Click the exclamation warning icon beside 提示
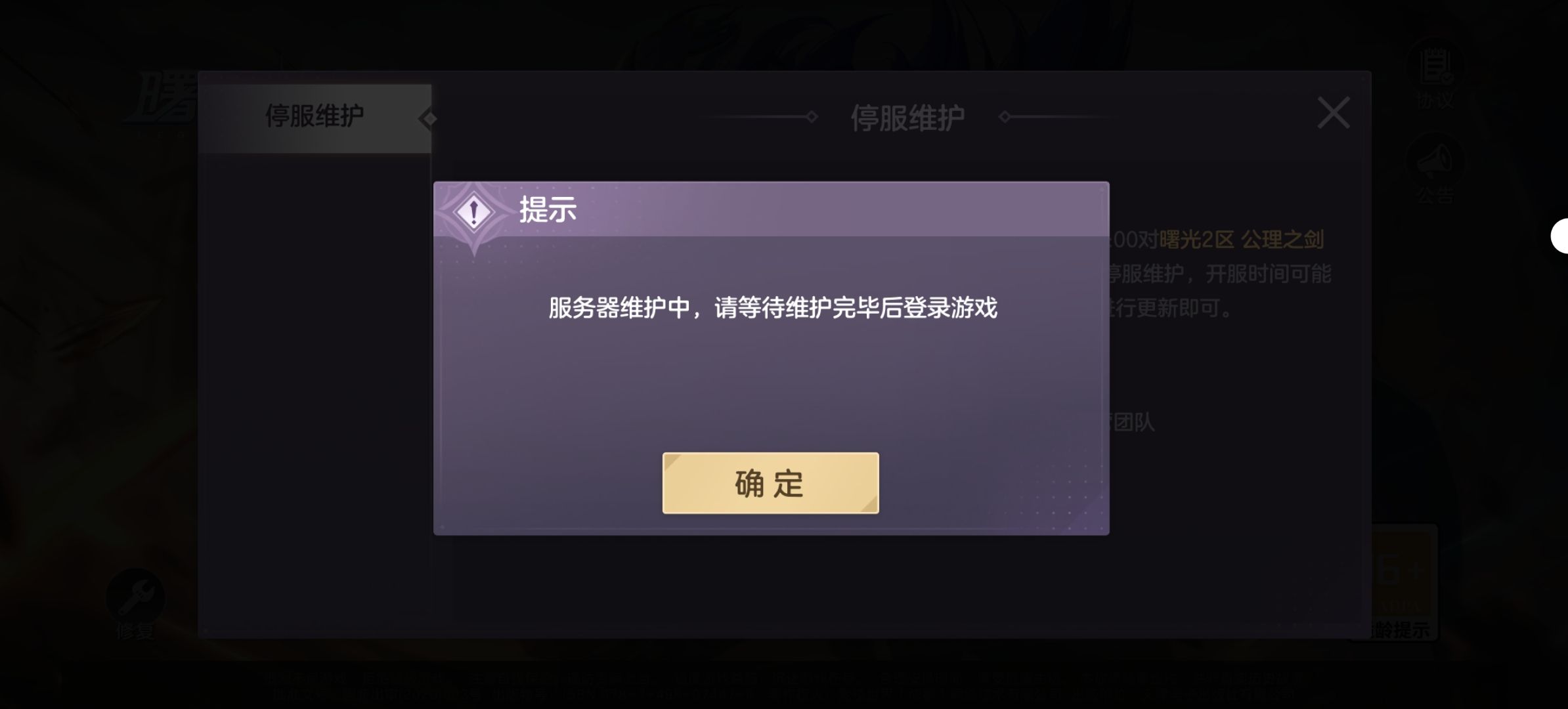 click(x=473, y=212)
